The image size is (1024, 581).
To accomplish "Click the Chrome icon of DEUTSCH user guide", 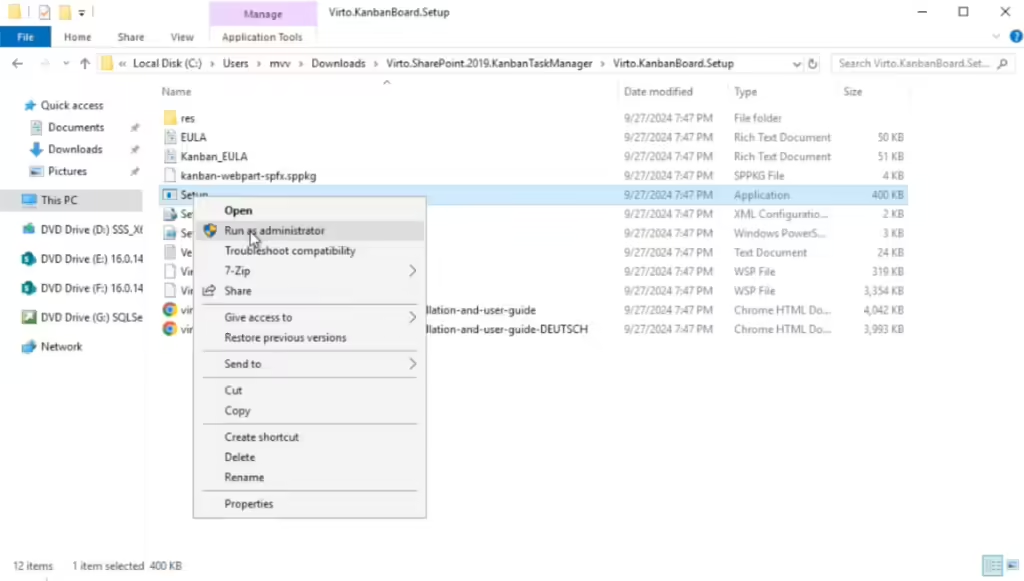I will coord(170,329).
